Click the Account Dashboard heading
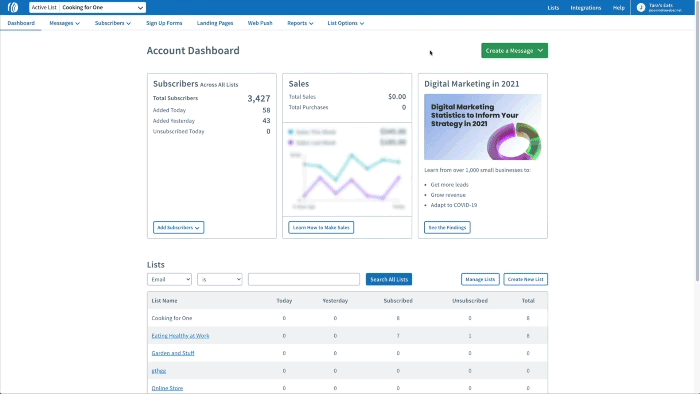This screenshot has width=700, height=394. 193,50
